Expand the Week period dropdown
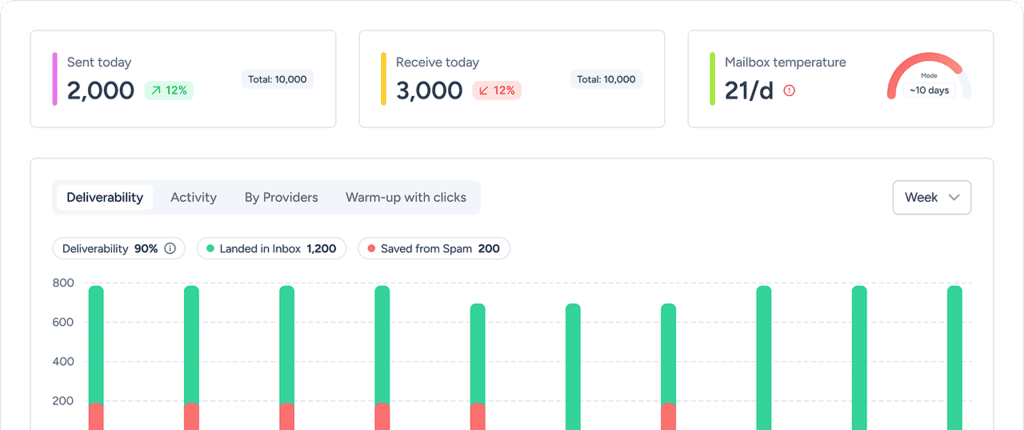Screen dimensions: 1024x430 coord(932,197)
